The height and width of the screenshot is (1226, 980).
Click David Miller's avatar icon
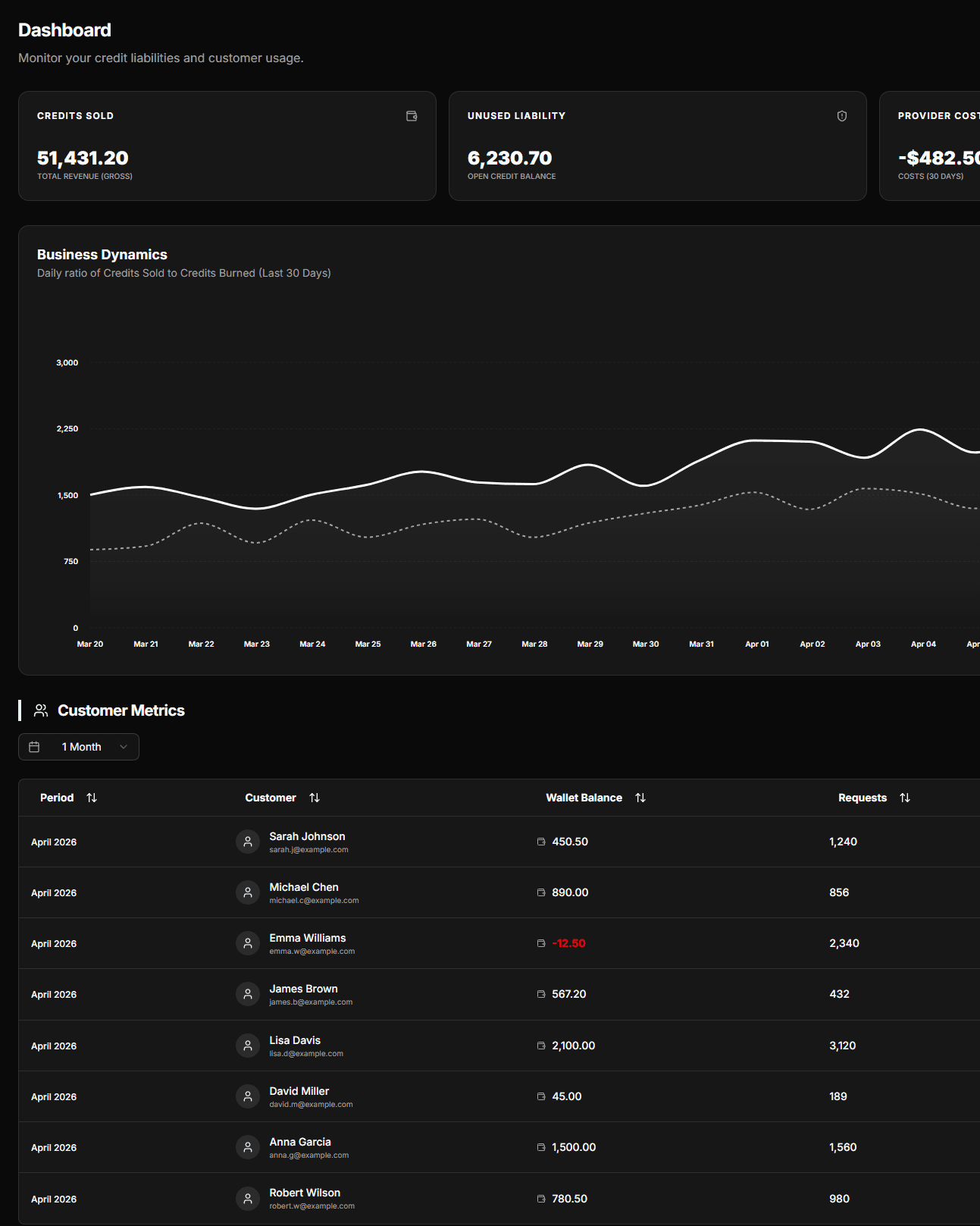tap(248, 1096)
